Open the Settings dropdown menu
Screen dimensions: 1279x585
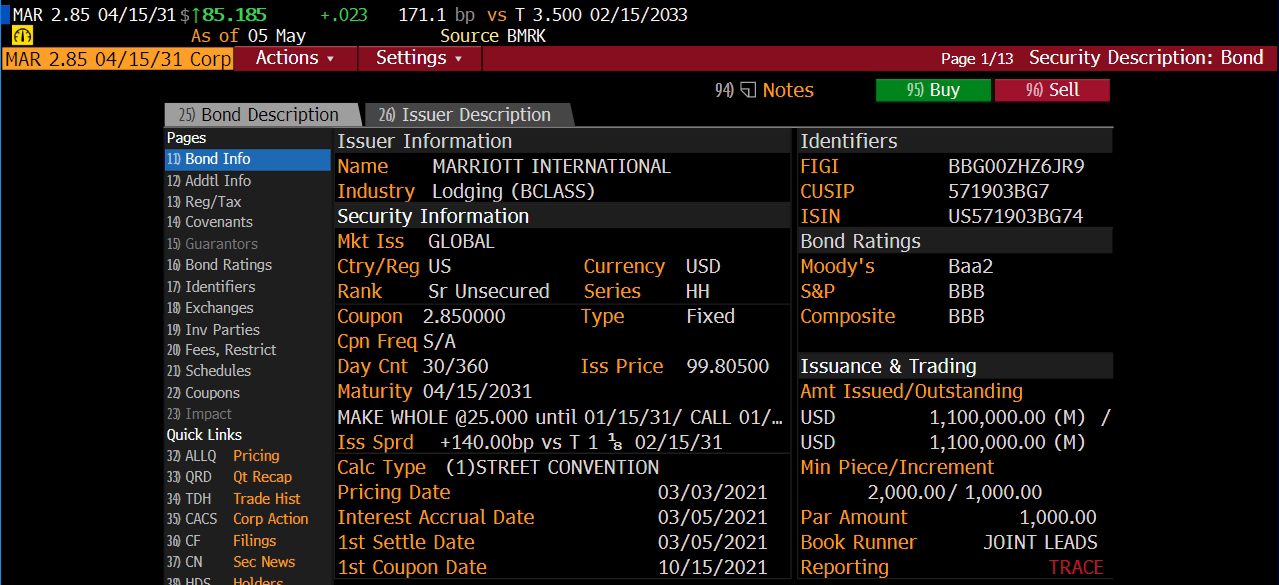coord(419,58)
